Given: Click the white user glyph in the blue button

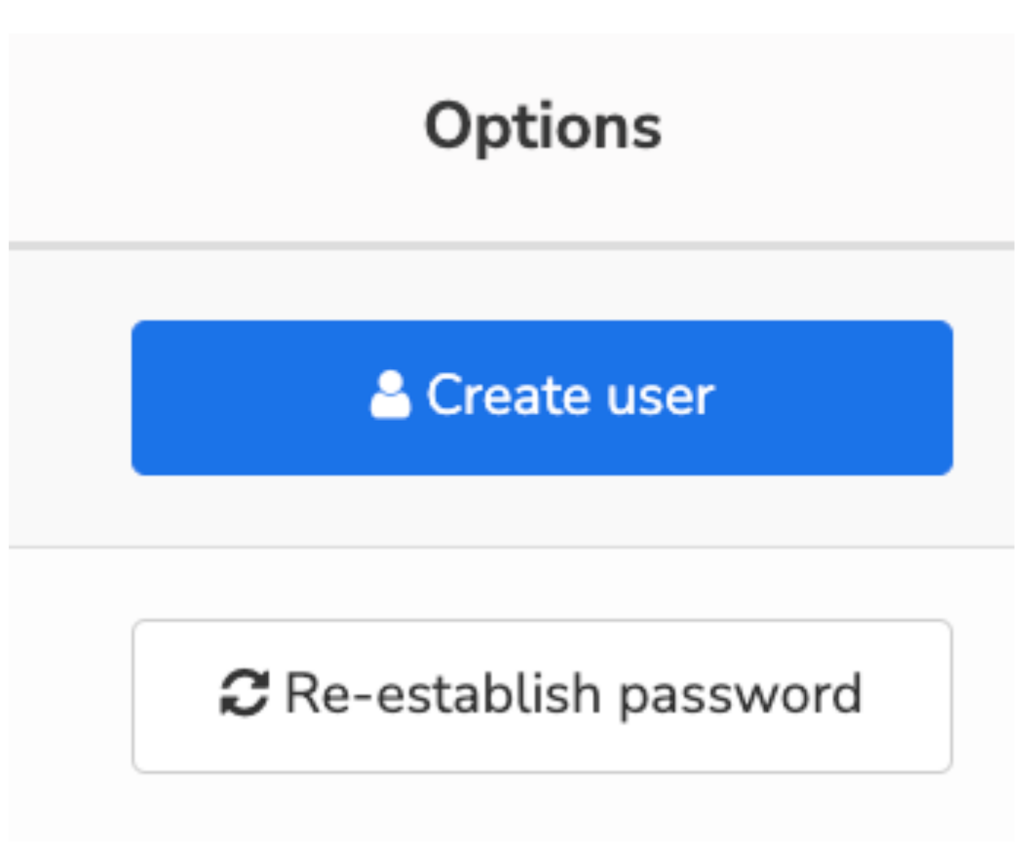Looking at the screenshot, I should [390, 394].
